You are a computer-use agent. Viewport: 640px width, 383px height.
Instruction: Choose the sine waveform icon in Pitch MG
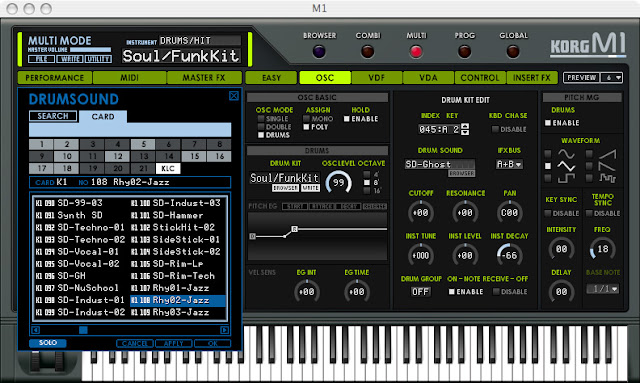pos(567,154)
